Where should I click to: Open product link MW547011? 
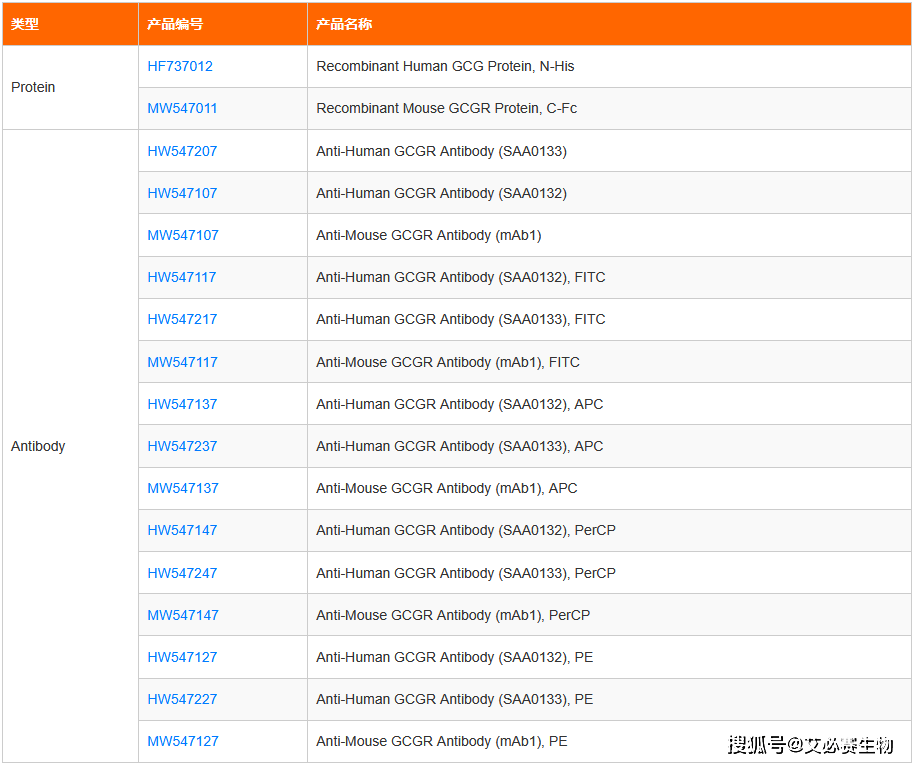pos(182,108)
